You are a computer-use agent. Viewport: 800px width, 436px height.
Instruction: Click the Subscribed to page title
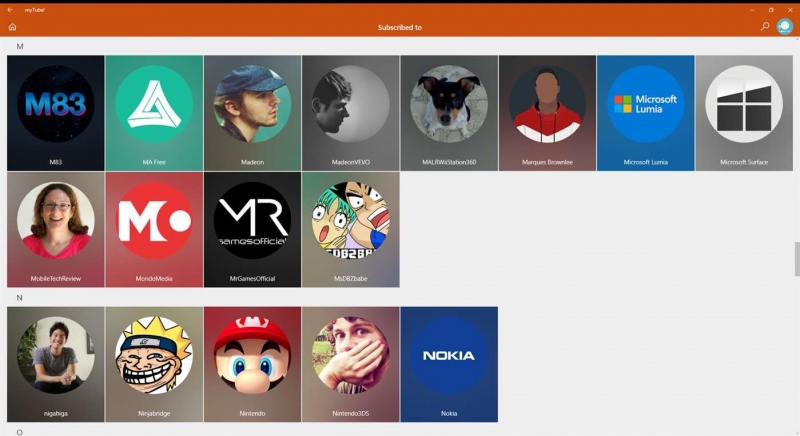click(399, 28)
